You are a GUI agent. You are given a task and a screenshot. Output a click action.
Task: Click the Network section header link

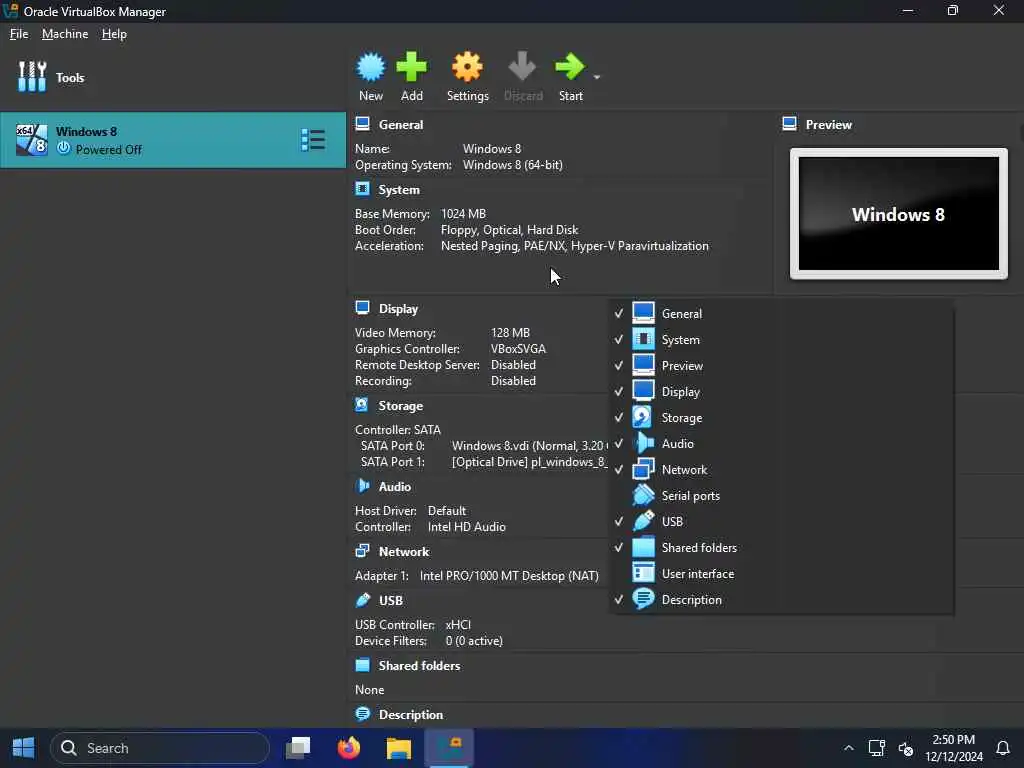404,552
